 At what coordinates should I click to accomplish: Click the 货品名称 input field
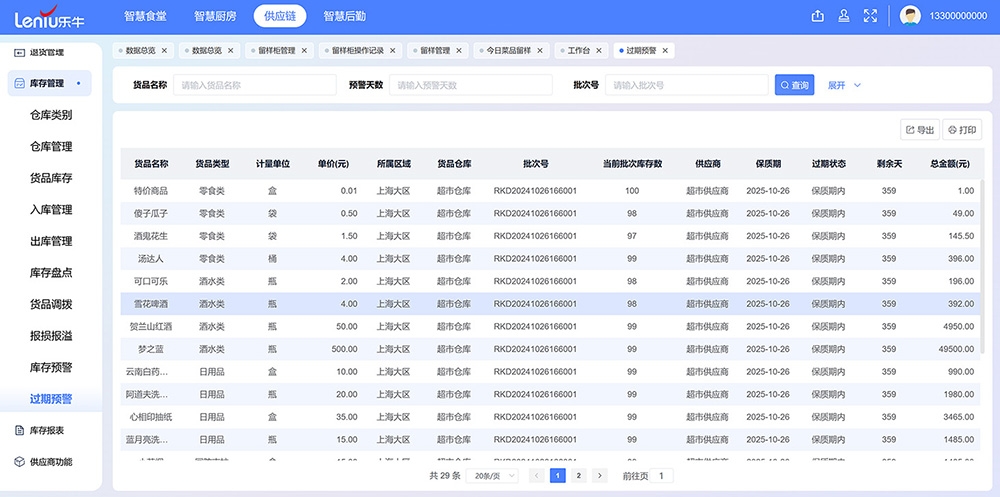click(x=255, y=86)
